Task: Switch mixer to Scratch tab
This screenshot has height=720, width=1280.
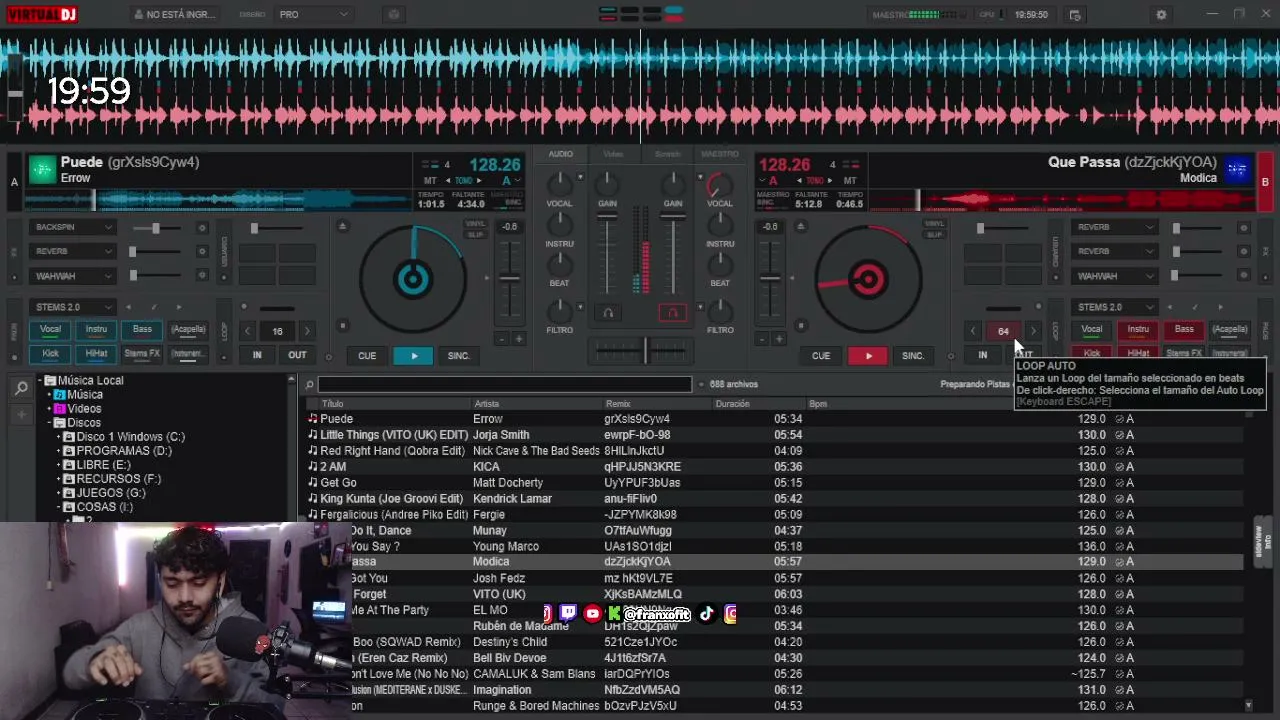Action: tap(667, 154)
